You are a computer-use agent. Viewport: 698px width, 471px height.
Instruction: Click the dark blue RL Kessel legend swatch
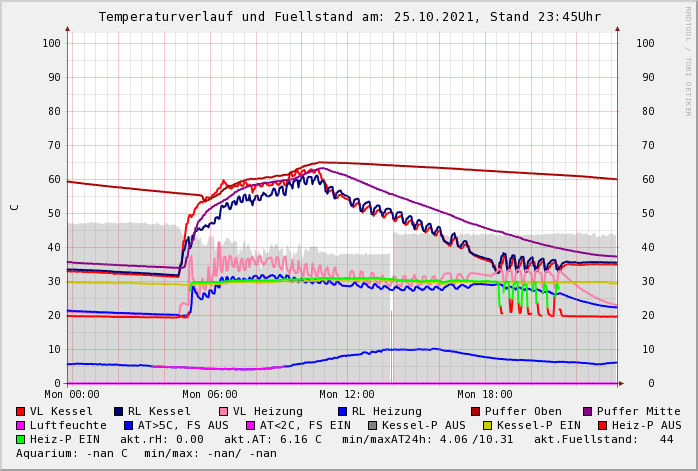(118, 412)
